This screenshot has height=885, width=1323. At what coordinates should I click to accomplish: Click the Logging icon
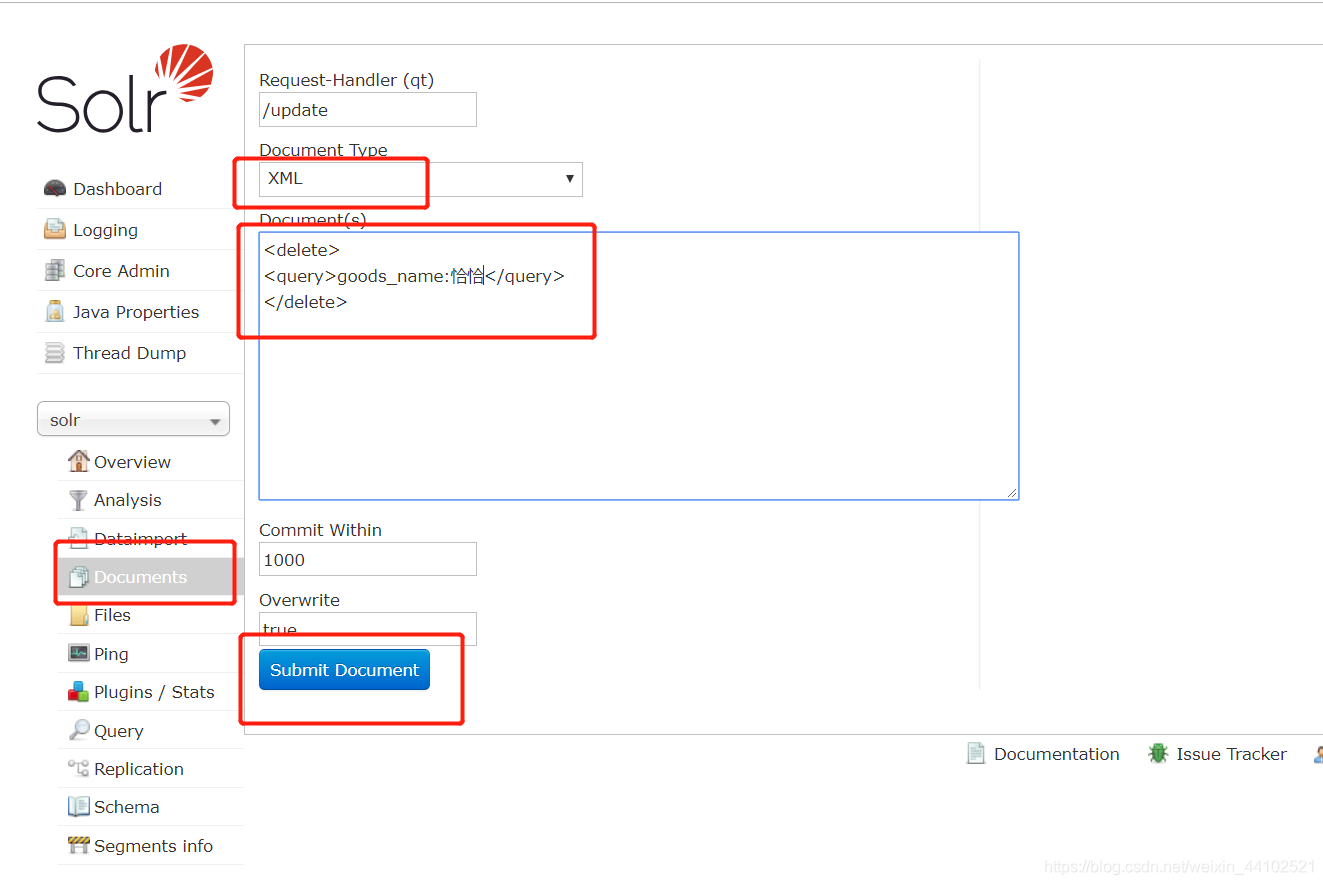(x=55, y=229)
